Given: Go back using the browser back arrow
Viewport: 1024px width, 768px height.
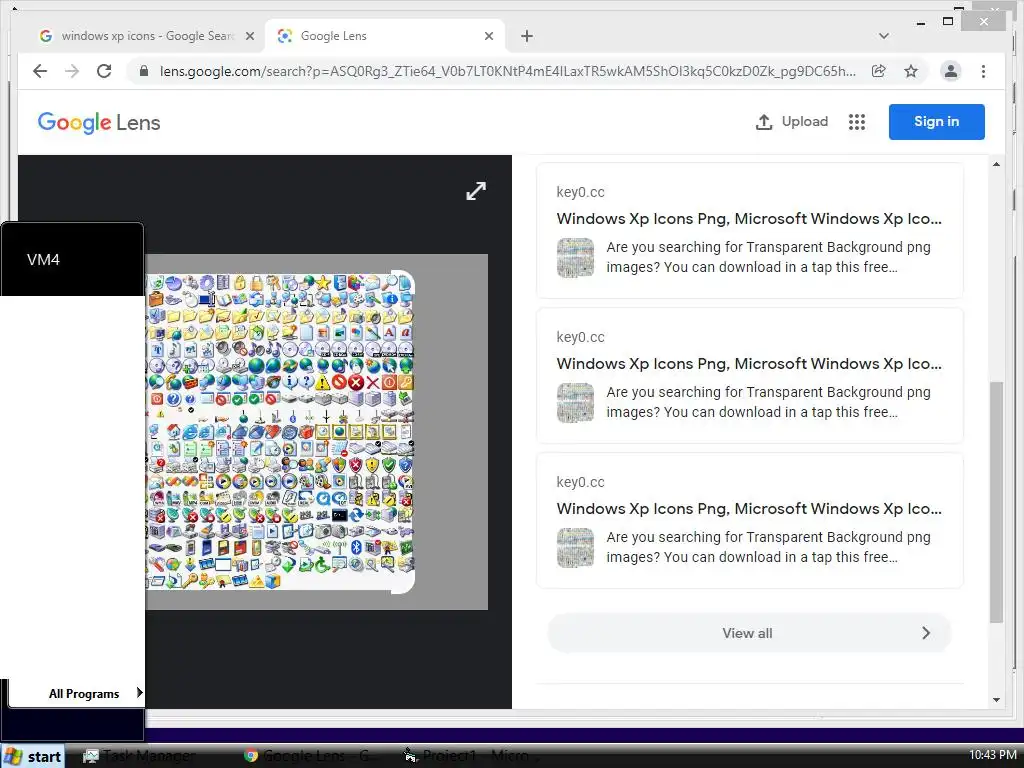Looking at the screenshot, I should [40, 71].
